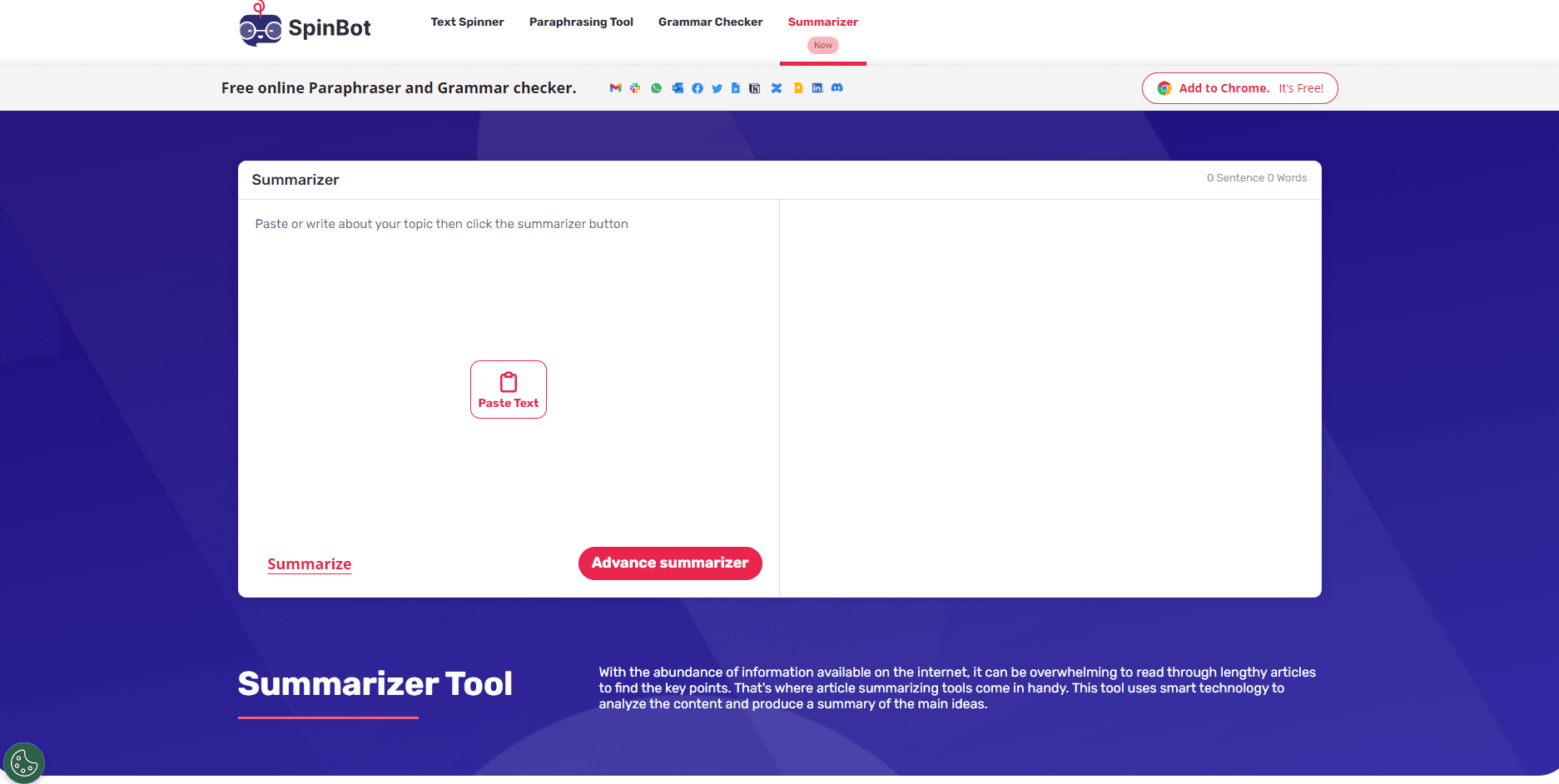The height and width of the screenshot is (784, 1559).
Task: Click the Google Docs icon
Action: (x=736, y=88)
